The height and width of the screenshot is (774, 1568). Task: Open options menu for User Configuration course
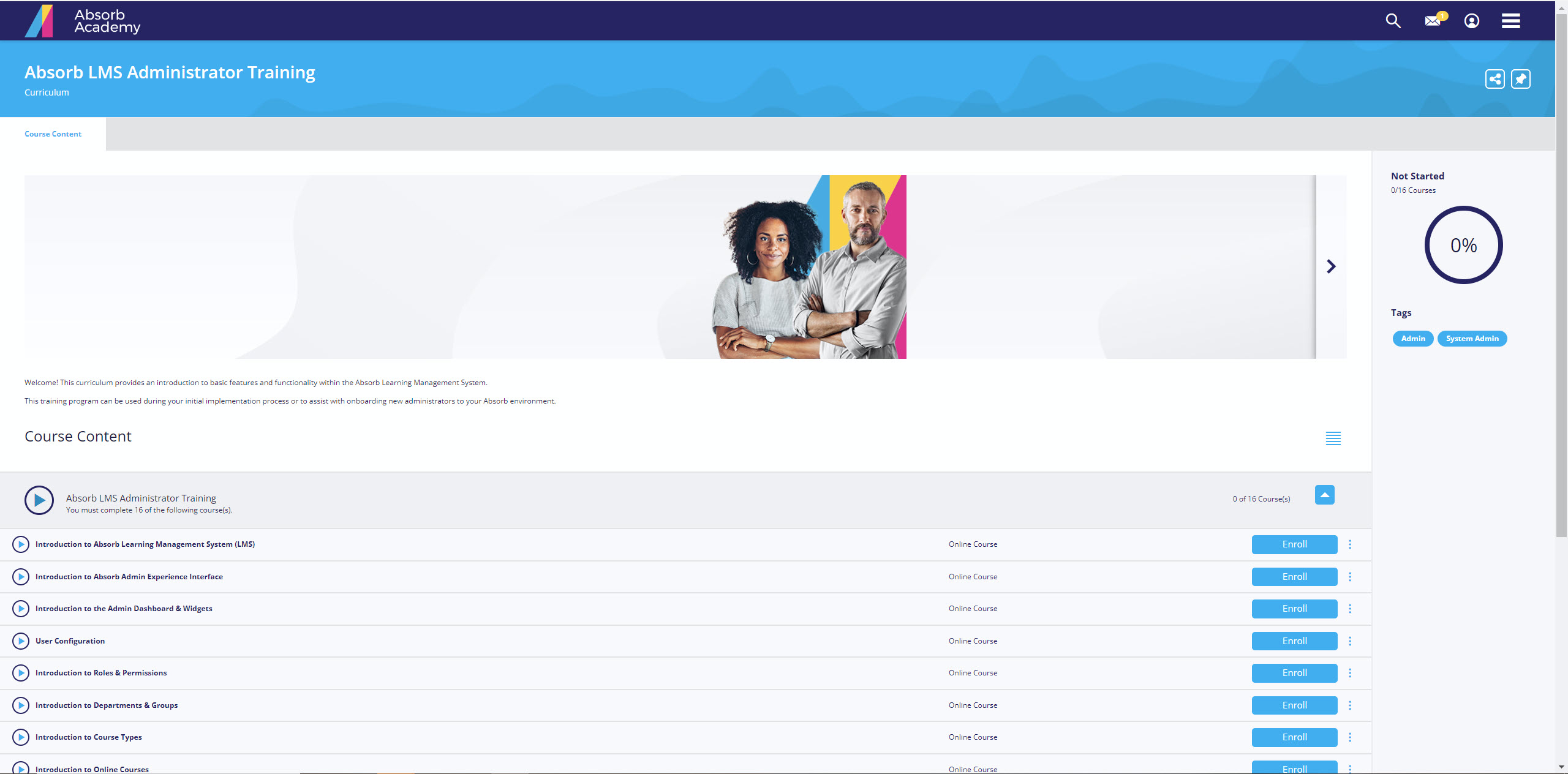1350,641
